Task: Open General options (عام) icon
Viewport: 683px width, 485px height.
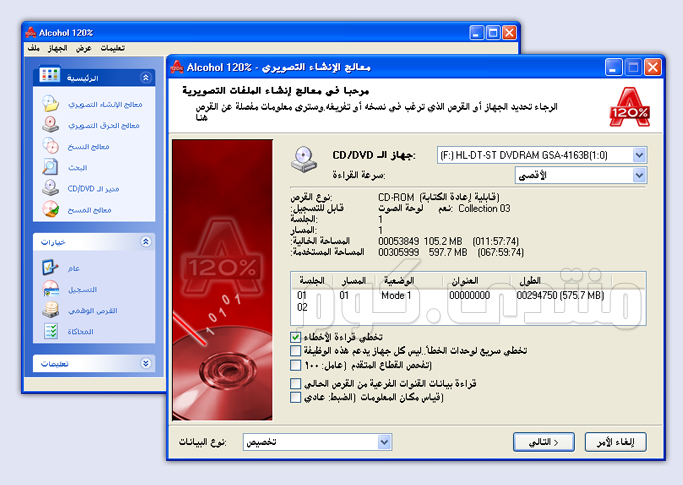Action: tap(51, 268)
